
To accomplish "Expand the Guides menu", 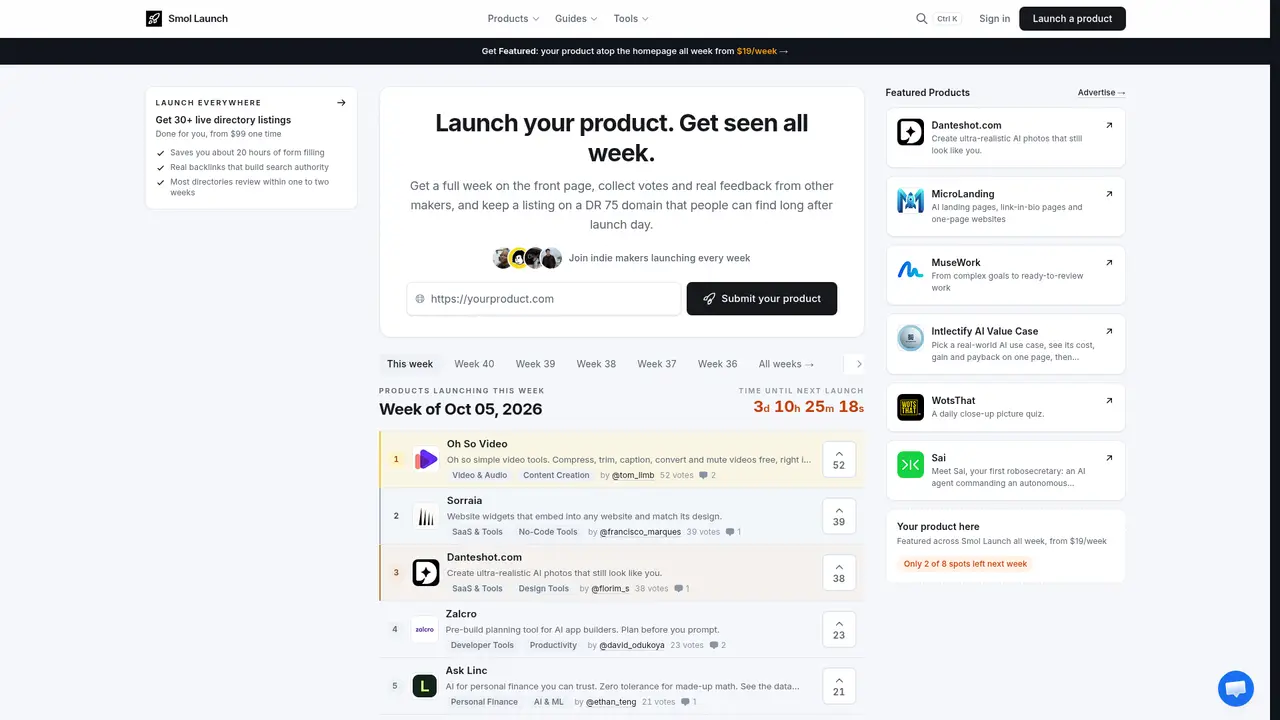I will (x=576, y=18).
